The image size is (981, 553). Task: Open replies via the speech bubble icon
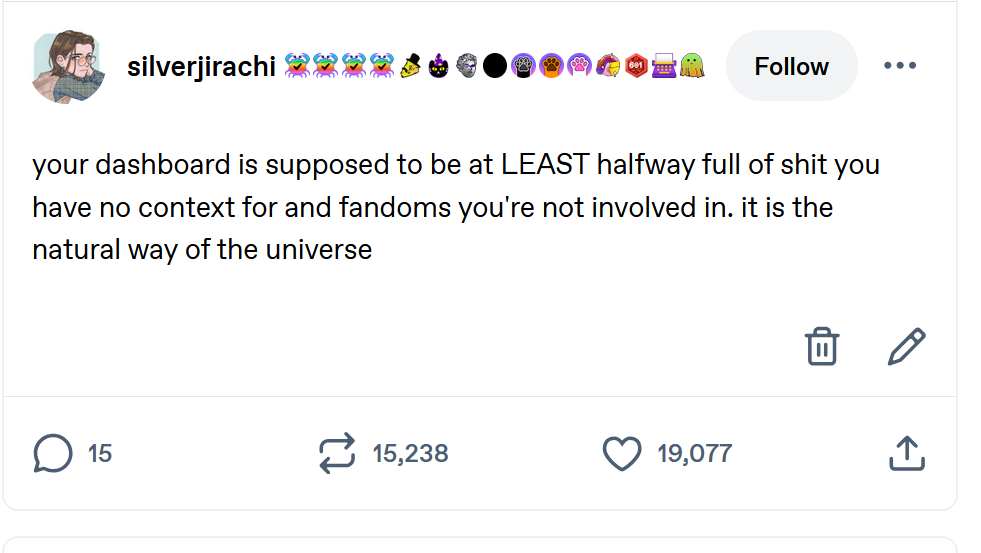(52, 453)
